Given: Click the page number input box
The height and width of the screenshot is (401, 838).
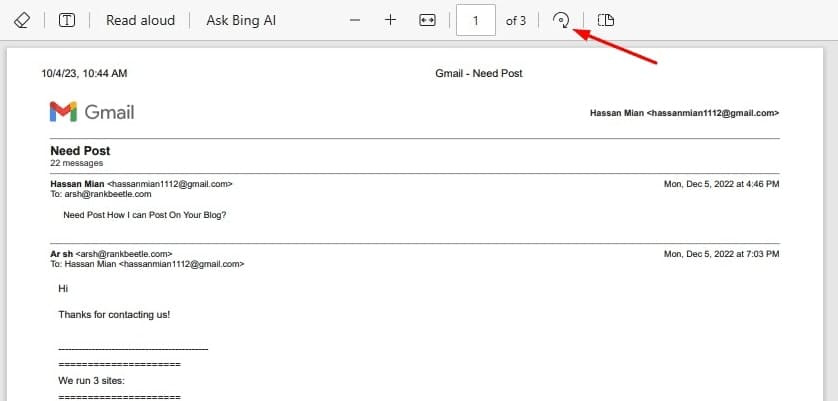Looking at the screenshot, I should coord(476,20).
